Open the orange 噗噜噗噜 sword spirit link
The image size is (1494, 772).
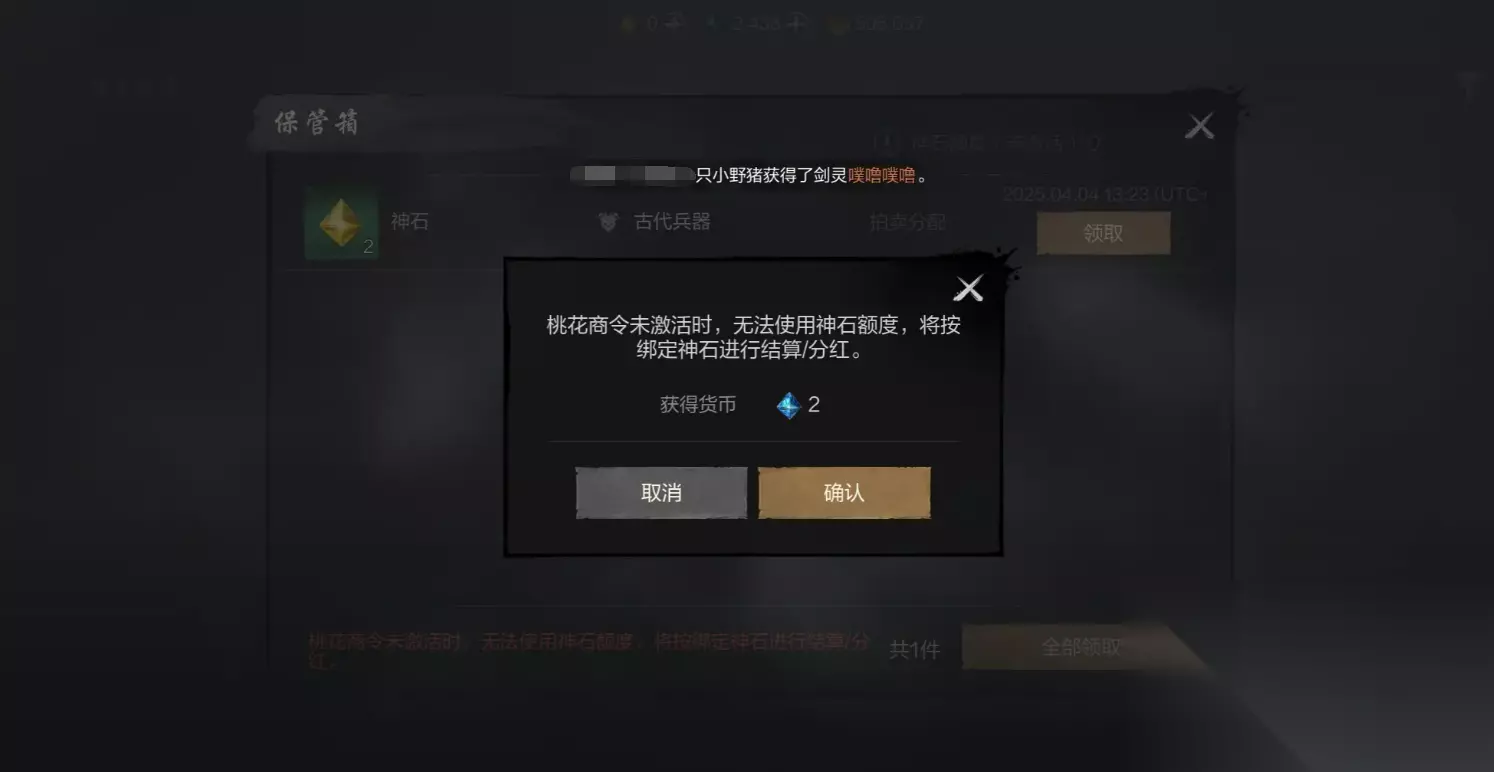point(881,175)
